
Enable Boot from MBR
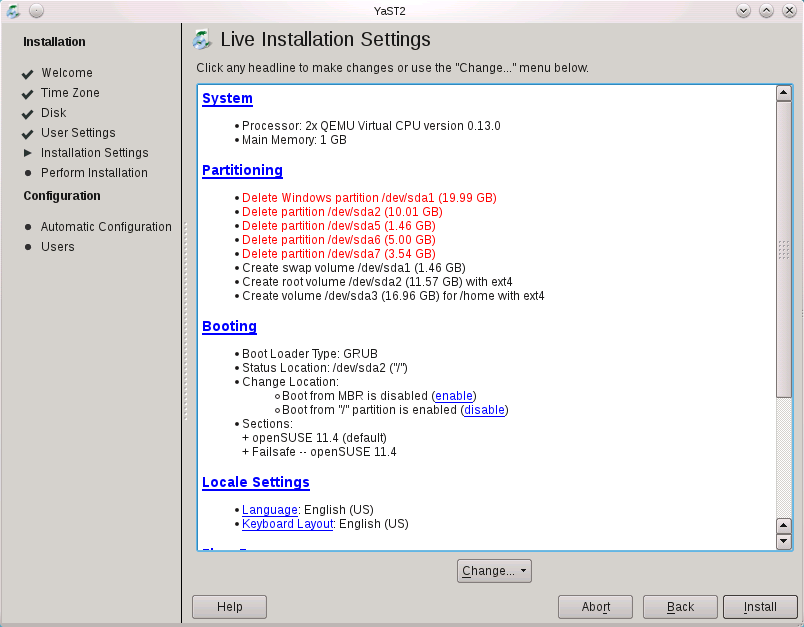[453, 396]
